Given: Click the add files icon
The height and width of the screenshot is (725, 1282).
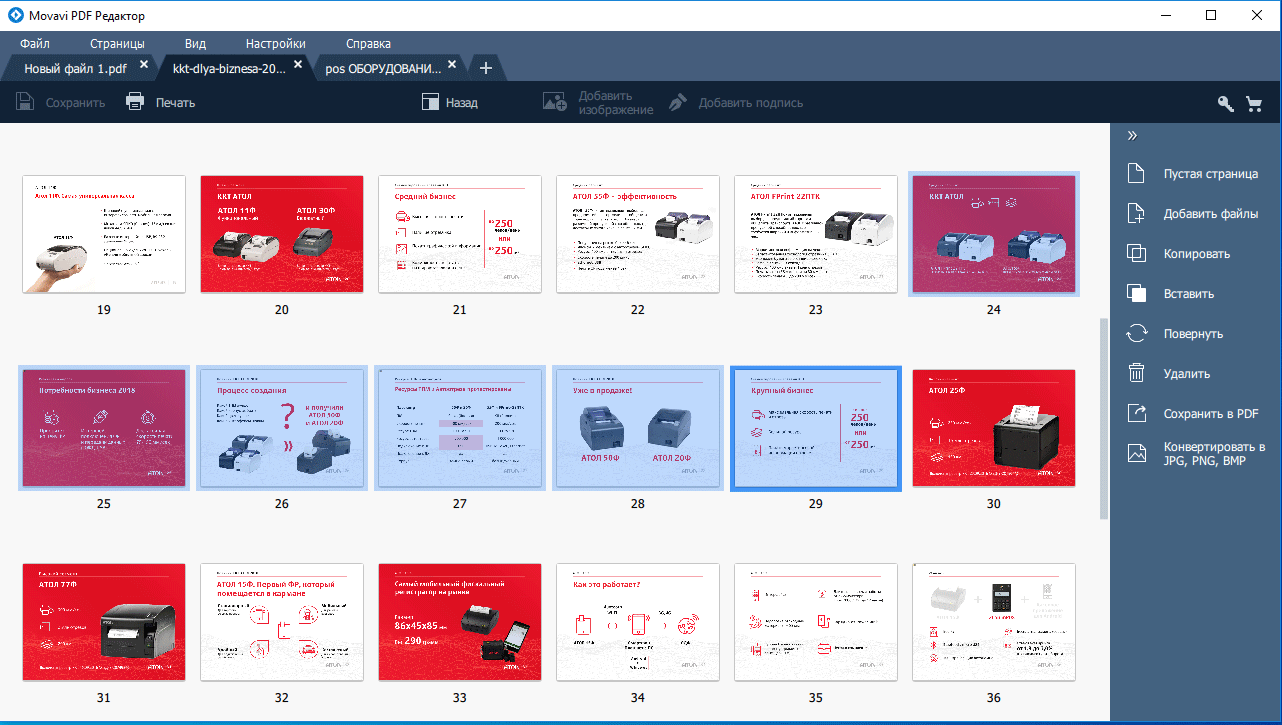Looking at the screenshot, I should point(1136,213).
